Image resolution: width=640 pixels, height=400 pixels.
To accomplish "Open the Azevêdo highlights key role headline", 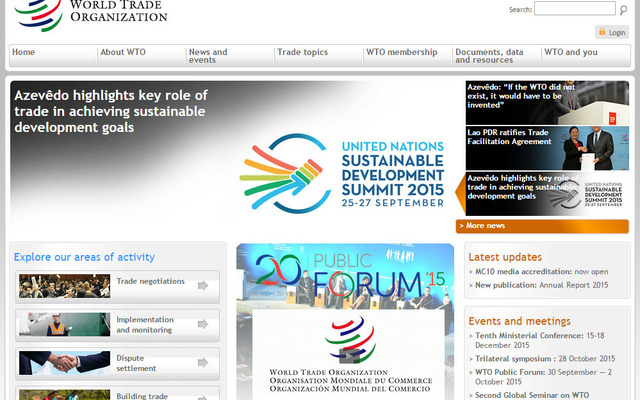I will coord(111,111).
